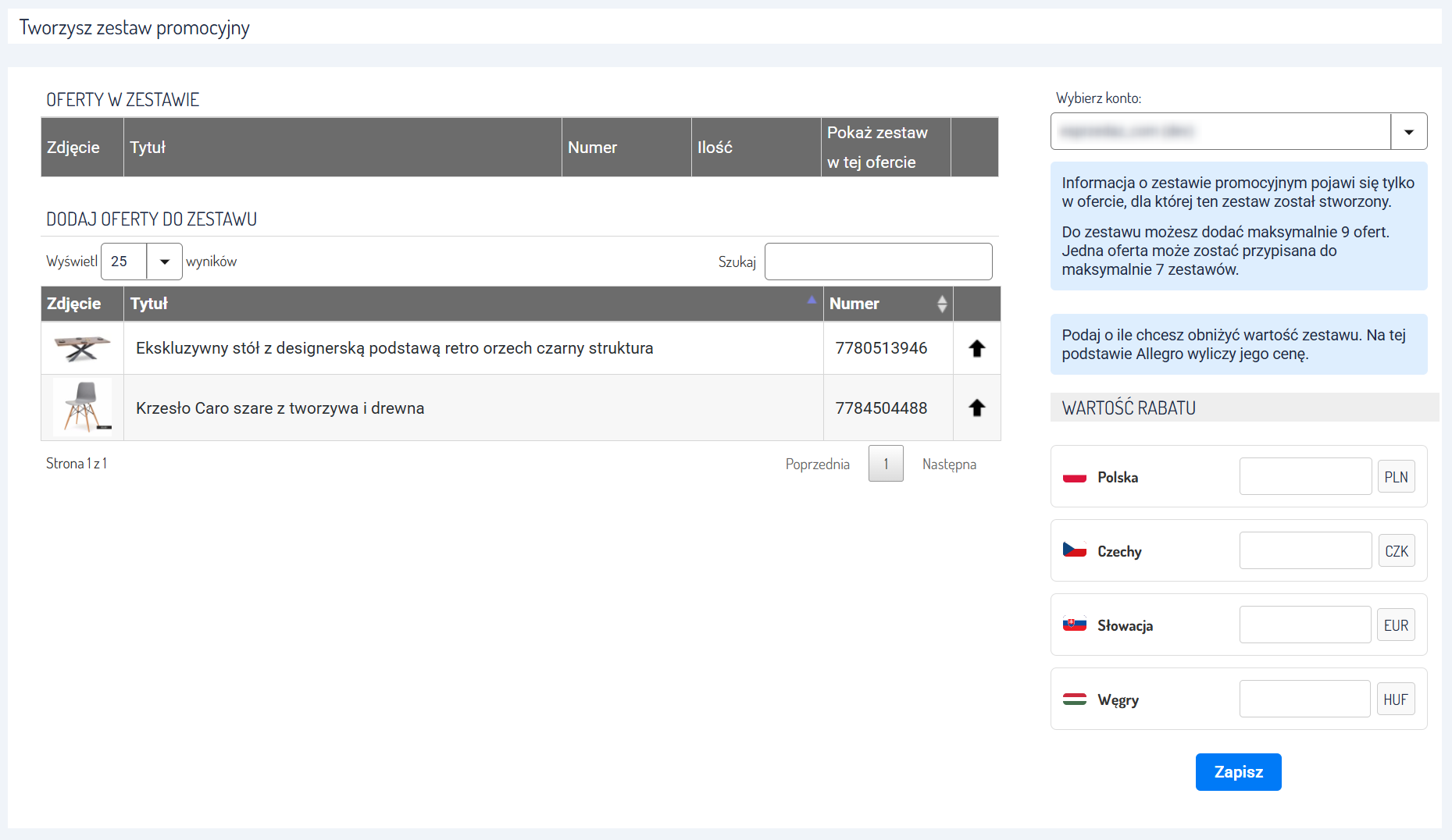
Task: Click the gray chair product thumbnail
Action: tap(83, 407)
